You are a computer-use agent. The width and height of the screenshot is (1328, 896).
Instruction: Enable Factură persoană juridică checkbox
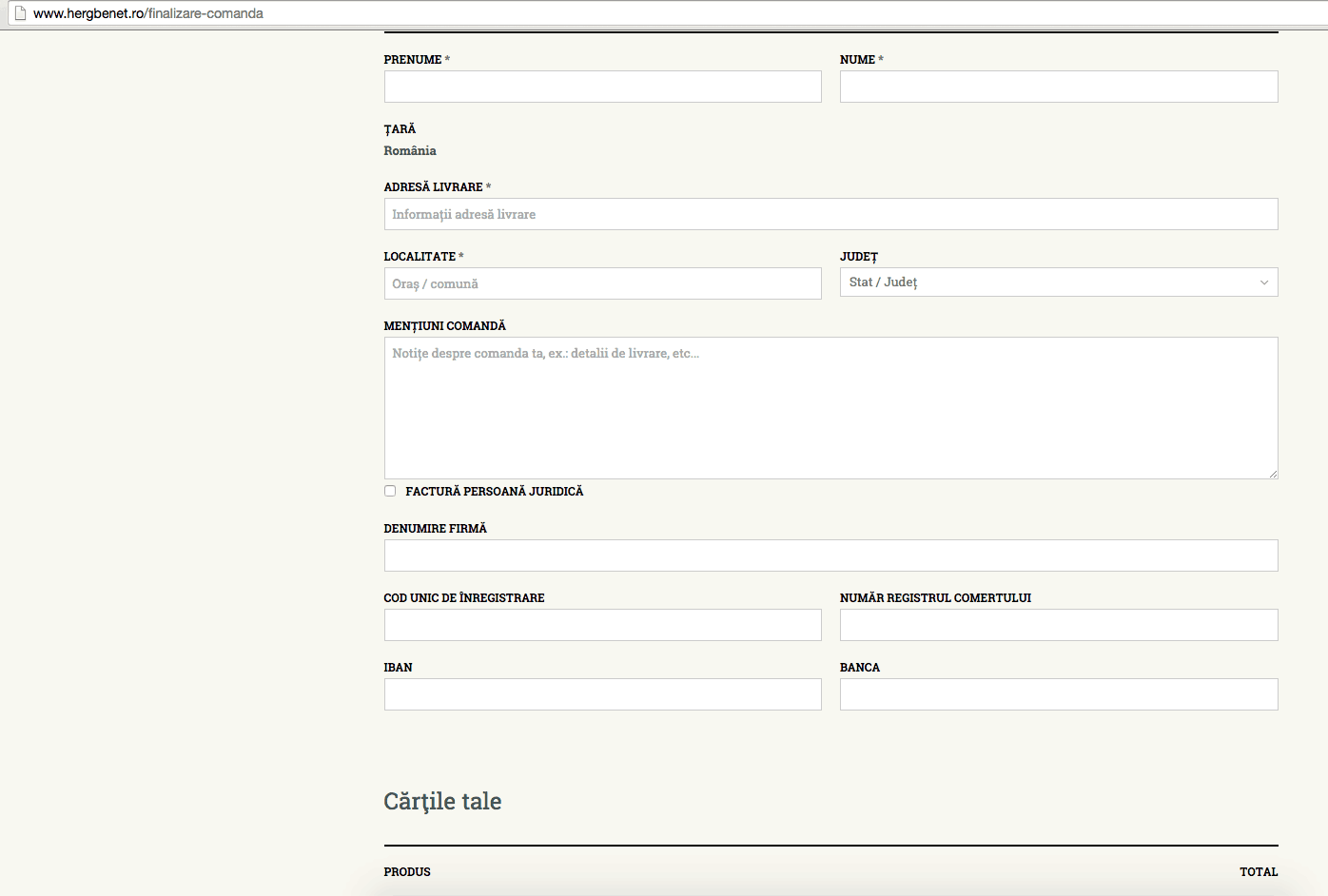[390, 491]
